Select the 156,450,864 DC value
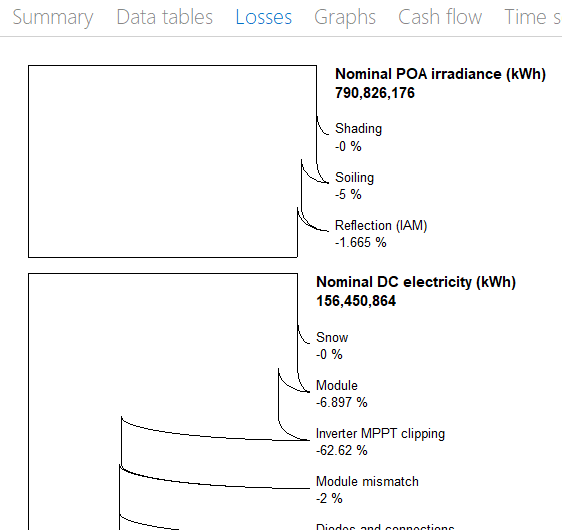This screenshot has width=562, height=530. coord(356,301)
